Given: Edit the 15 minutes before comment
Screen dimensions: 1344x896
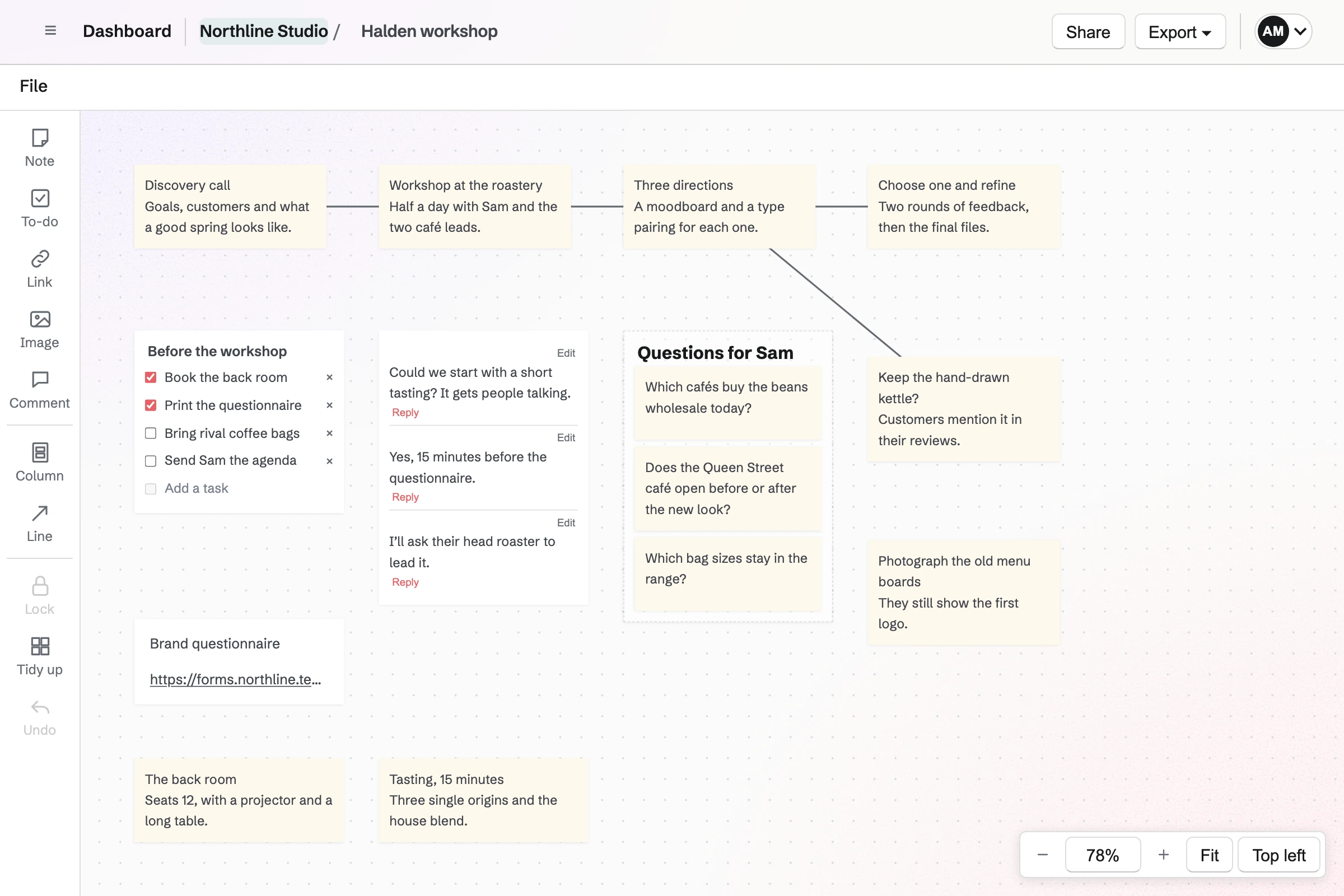Looking at the screenshot, I should click(x=566, y=438).
